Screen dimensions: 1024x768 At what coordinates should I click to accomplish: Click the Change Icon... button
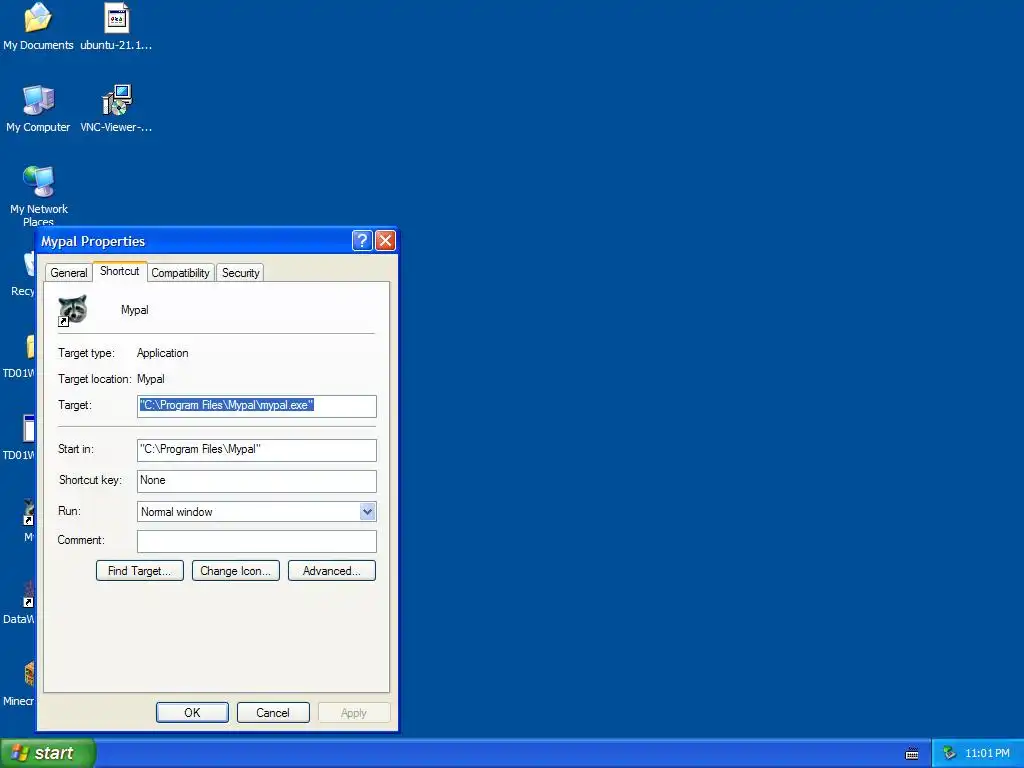(x=236, y=571)
